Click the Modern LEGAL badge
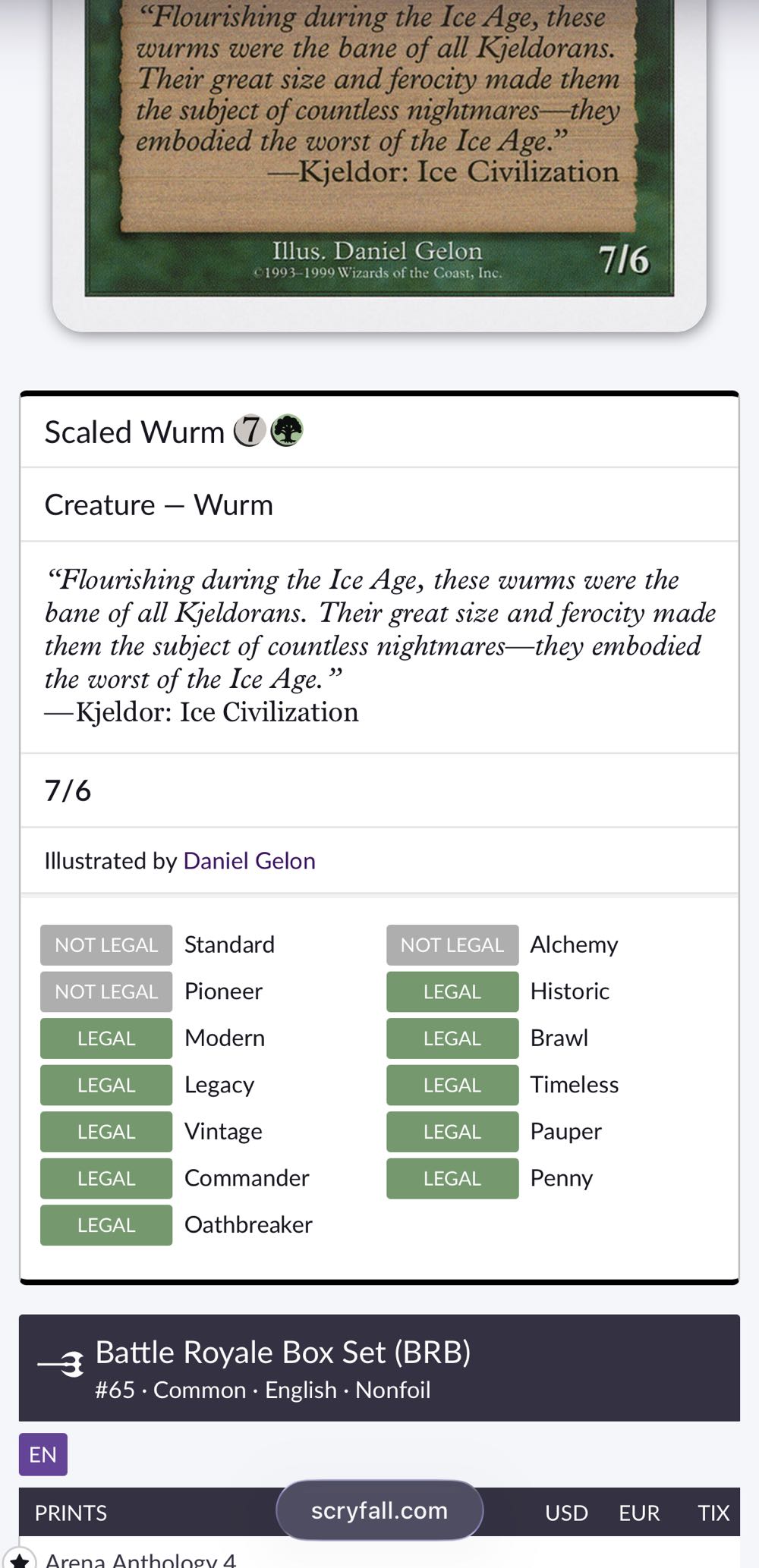759x1568 pixels. (x=106, y=1038)
